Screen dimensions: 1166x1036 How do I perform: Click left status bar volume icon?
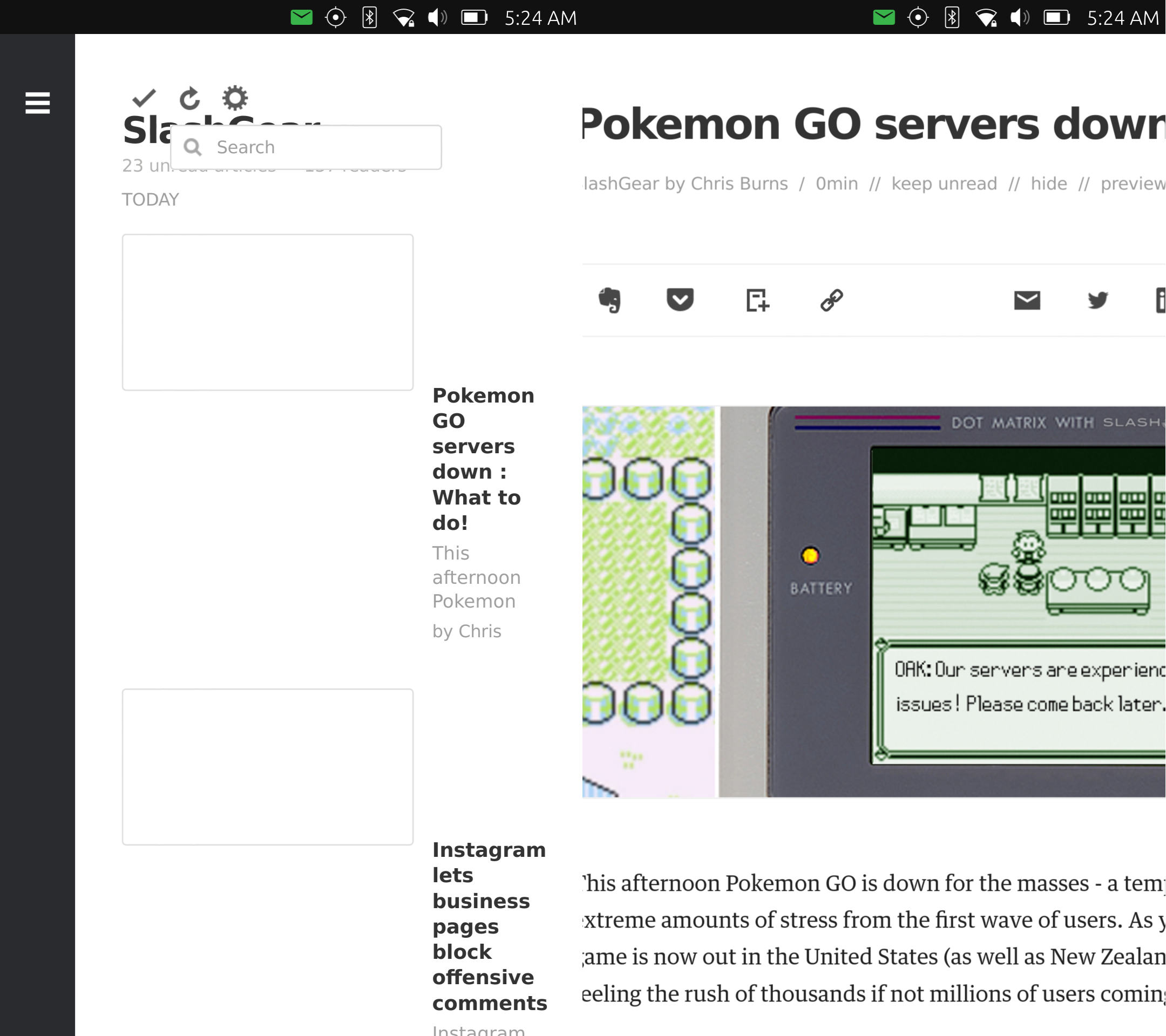click(438, 18)
